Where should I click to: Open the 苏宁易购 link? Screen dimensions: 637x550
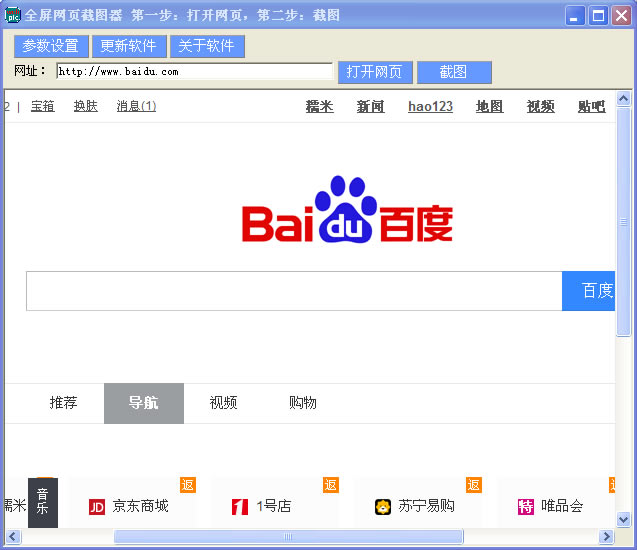[x=427, y=506]
